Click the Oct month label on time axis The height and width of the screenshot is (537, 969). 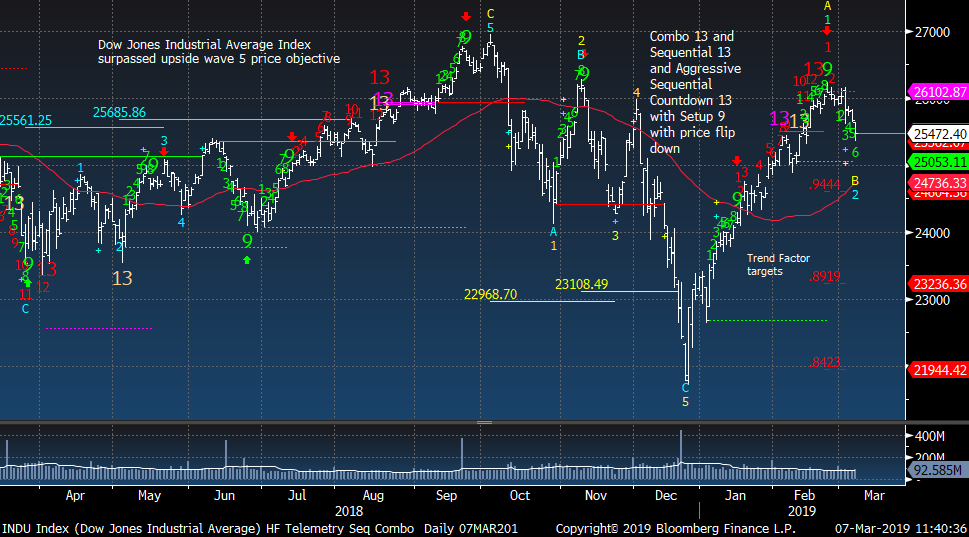coord(520,496)
